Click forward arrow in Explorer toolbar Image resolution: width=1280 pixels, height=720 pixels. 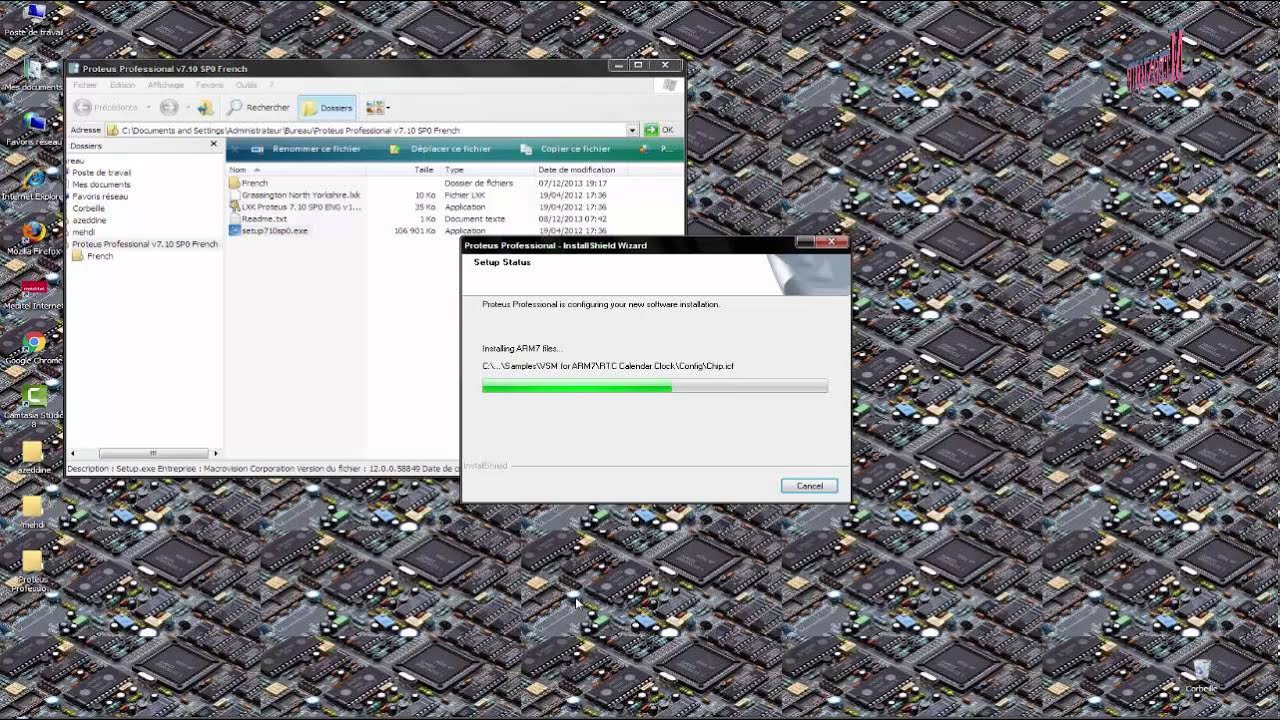[x=169, y=107]
